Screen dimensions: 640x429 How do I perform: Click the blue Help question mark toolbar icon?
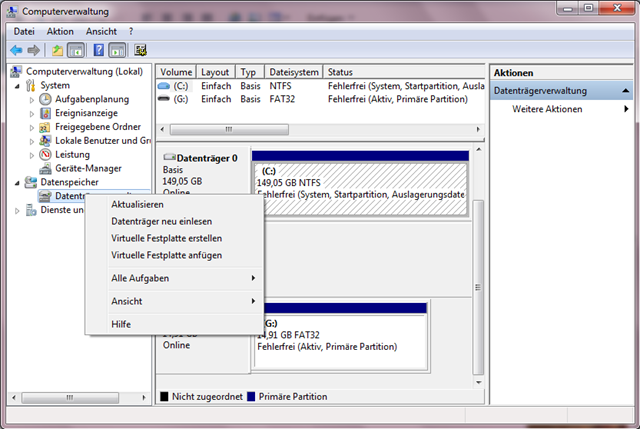pyautogui.click(x=98, y=50)
